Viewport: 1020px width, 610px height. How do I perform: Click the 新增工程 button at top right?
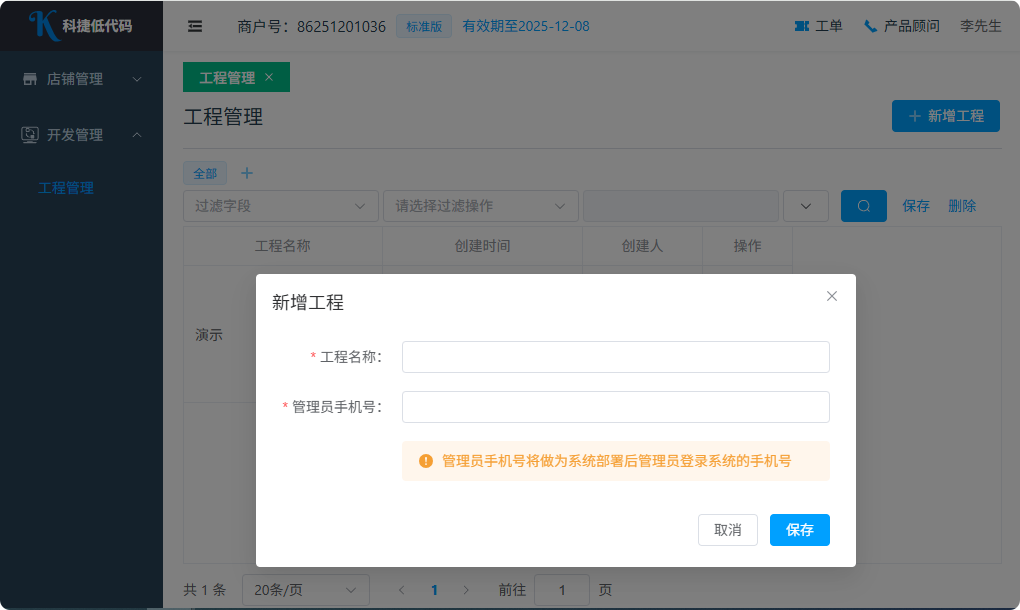point(945,116)
